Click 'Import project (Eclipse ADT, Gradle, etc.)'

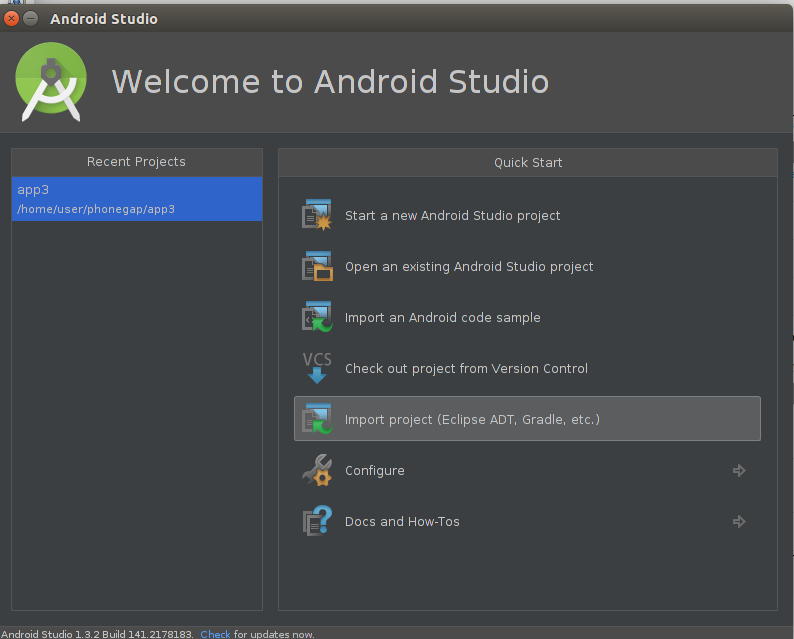(x=472, y=420)
